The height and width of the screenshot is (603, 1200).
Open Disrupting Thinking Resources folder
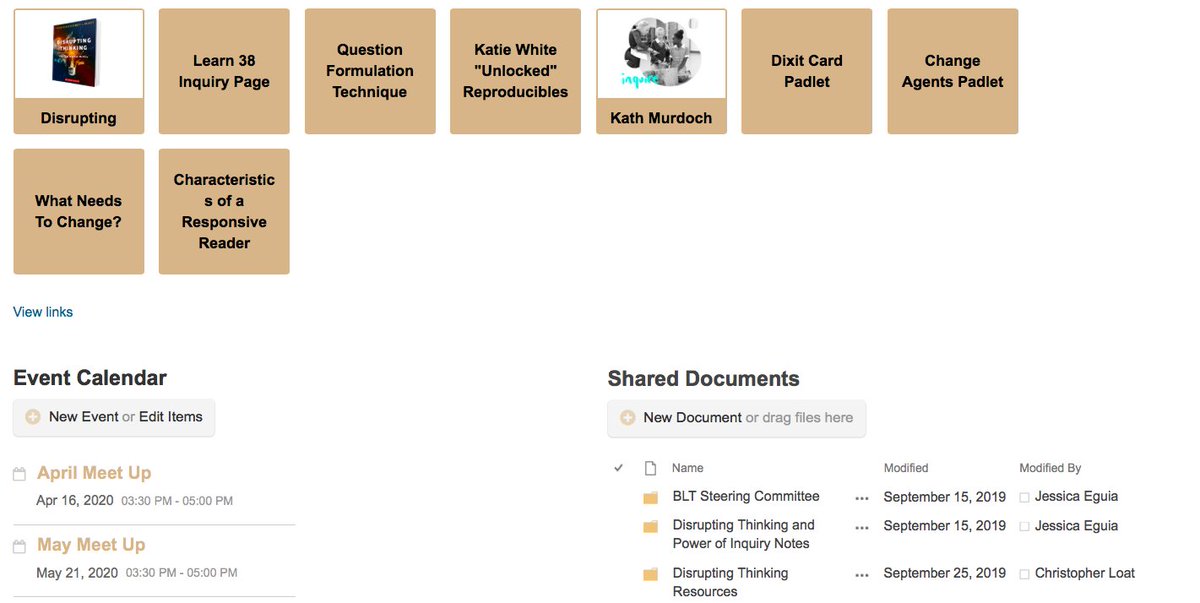coord(731,582)
